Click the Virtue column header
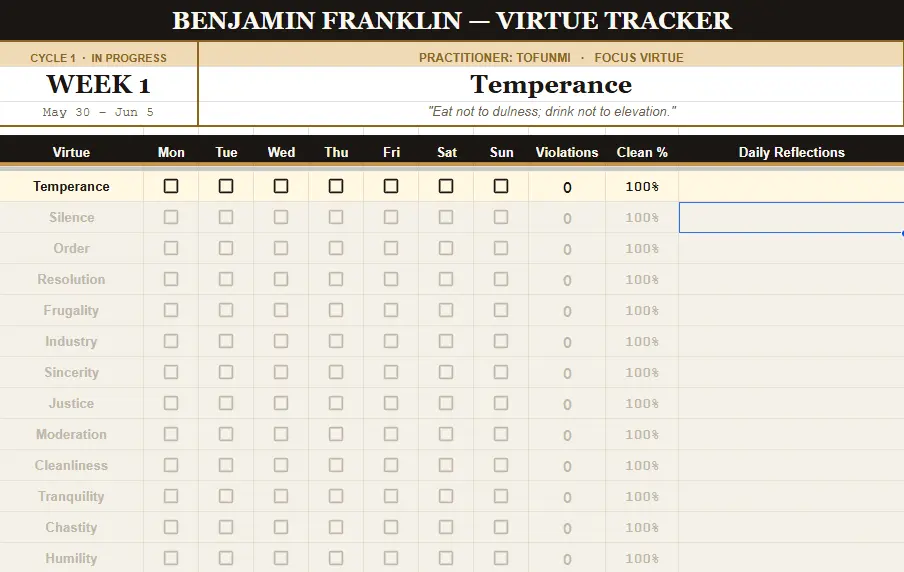The image size is (904, 572). (x=71, y=152)
